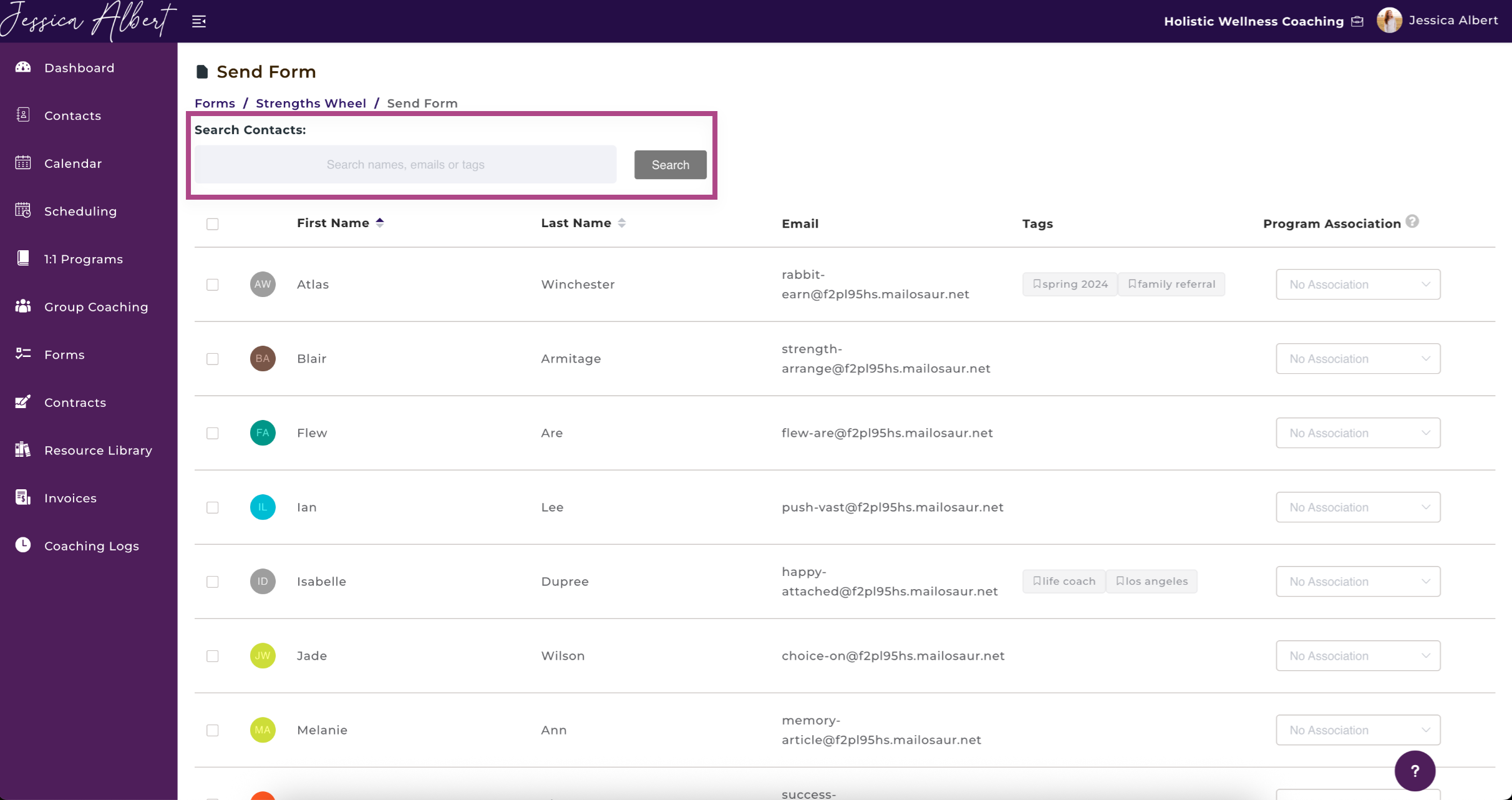The width and height of the screenshot is (1512, 800).
Task: Open Isabelle Dupree's association dropdown
Action: [1358, 581]
